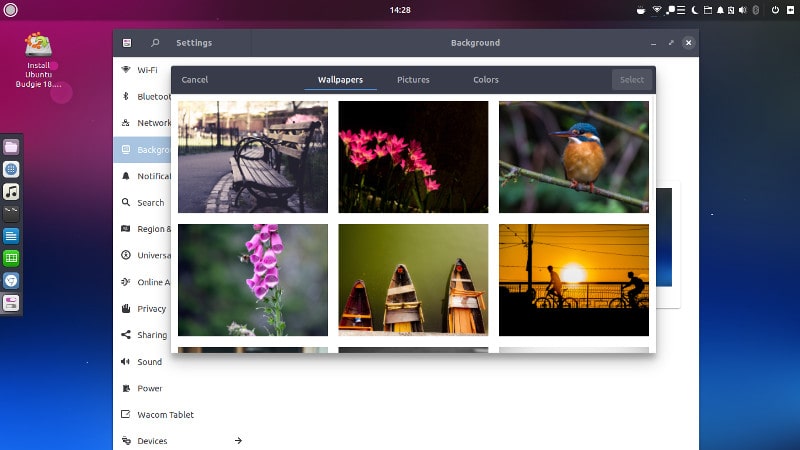Click the volume speaker icon in top panel
800x450 pixels.
point(743,10)
